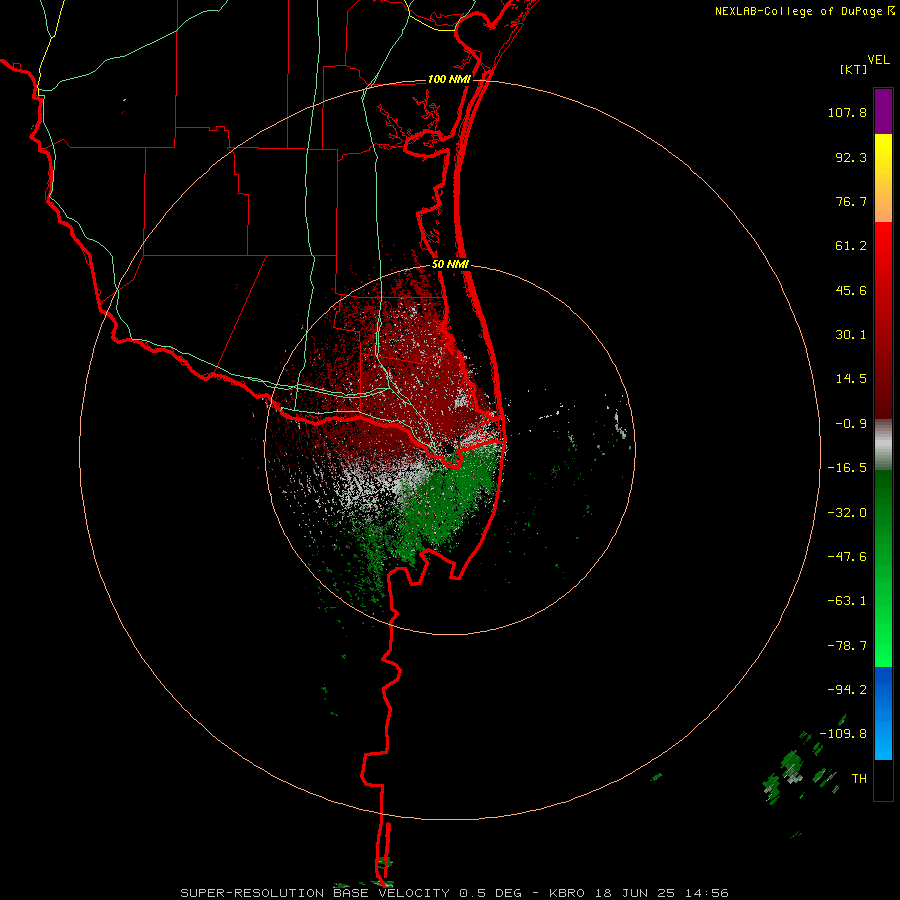Click the -47.6 legend value
Screen dimensions: 900x900
coord(847,557)
